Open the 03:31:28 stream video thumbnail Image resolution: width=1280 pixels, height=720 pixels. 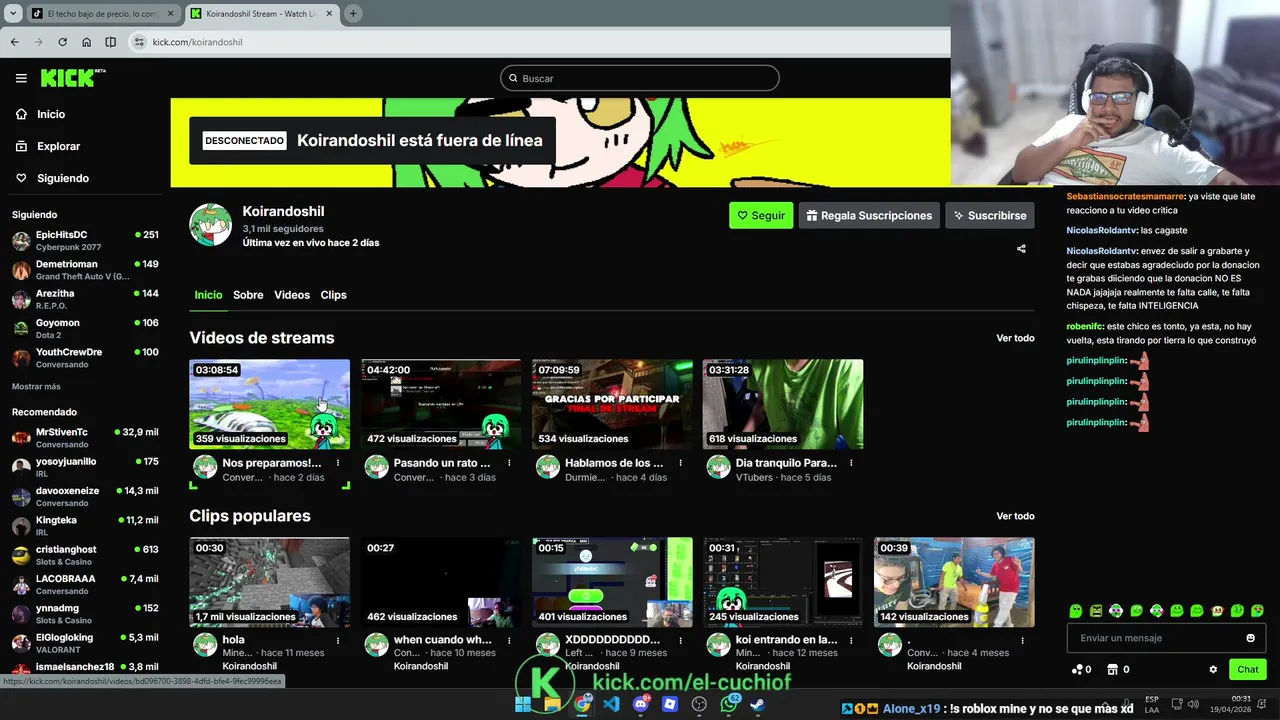783,404
